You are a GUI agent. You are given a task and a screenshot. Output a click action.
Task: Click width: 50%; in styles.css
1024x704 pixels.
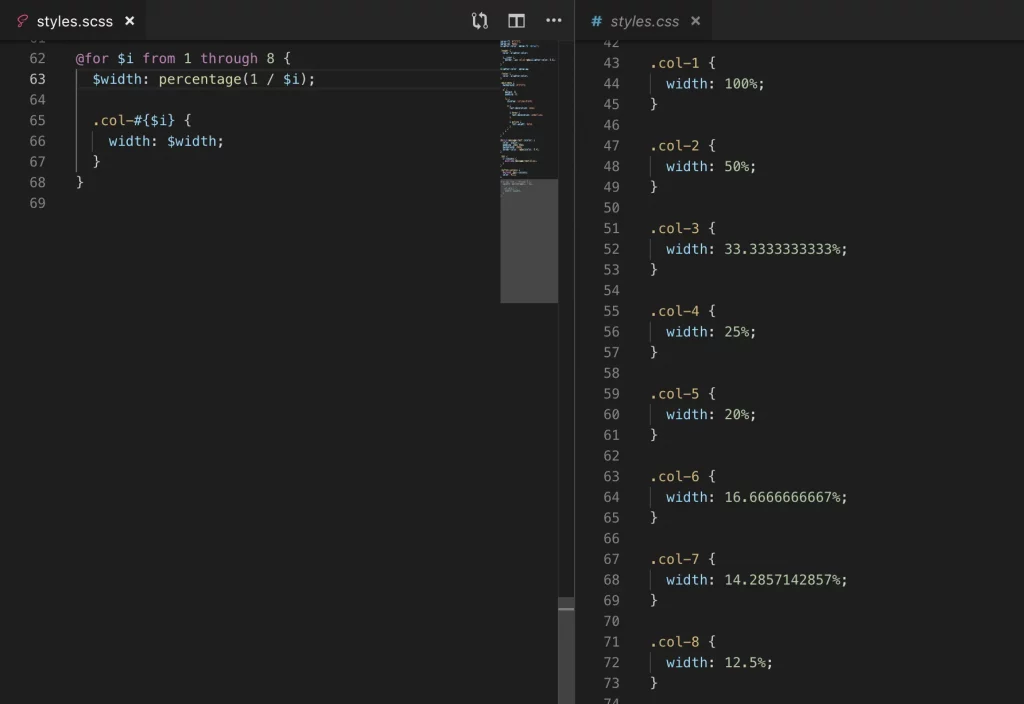pyautogui.click(x=711, y=167)
